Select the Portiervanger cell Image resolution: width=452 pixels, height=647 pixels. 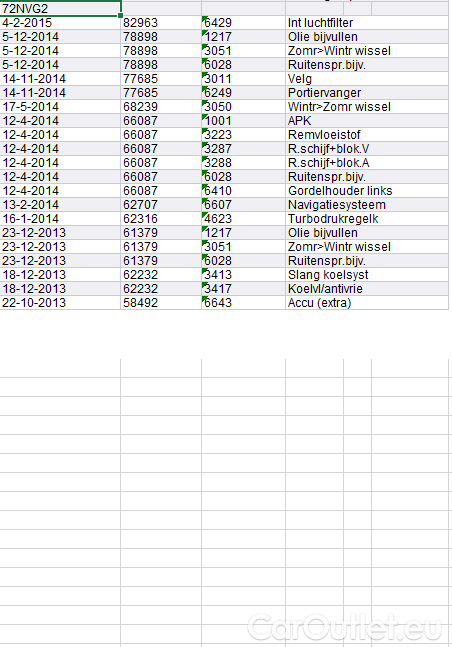click(367, 93)
